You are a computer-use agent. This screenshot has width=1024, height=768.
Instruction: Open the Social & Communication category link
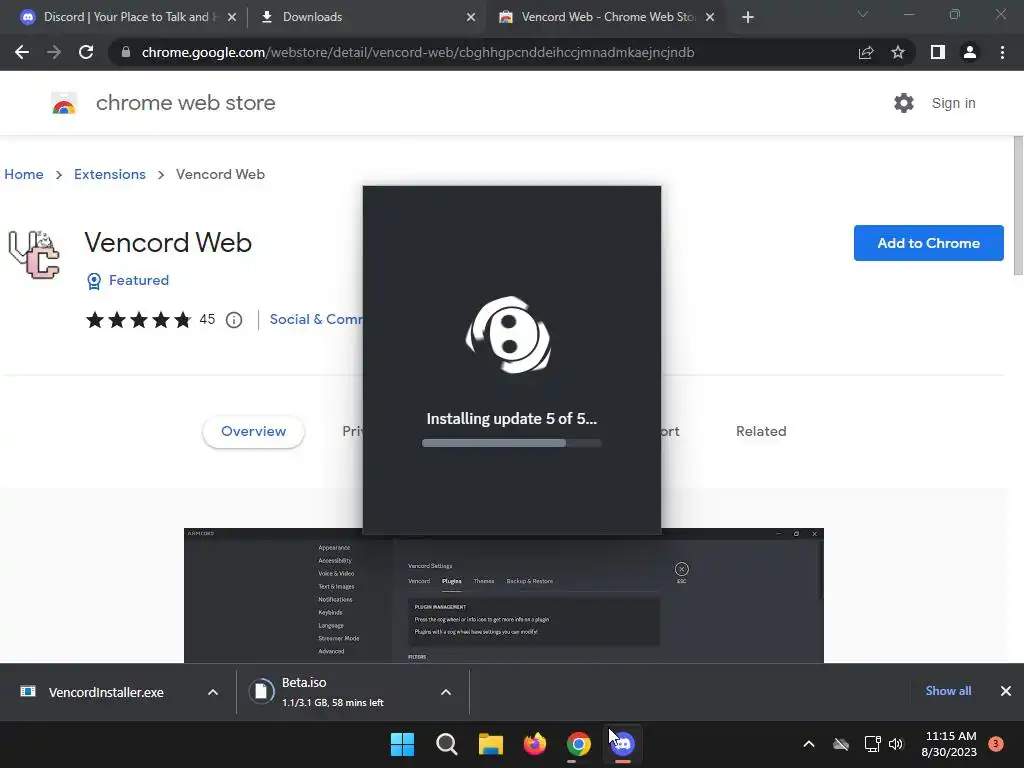[316, 319]
